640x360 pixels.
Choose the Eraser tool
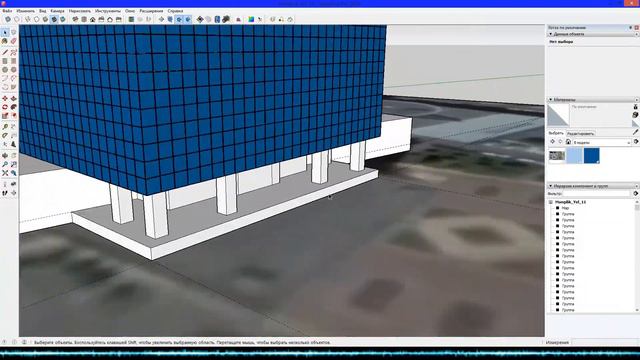point(13,41)
